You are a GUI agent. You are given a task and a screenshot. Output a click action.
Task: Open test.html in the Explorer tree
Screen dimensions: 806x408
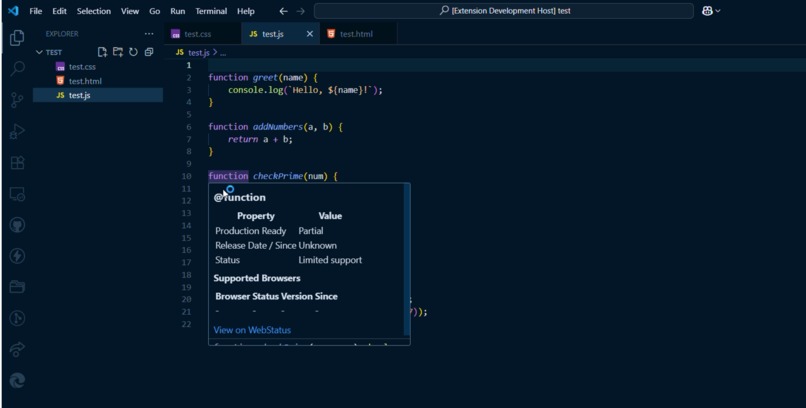[85, 81]
